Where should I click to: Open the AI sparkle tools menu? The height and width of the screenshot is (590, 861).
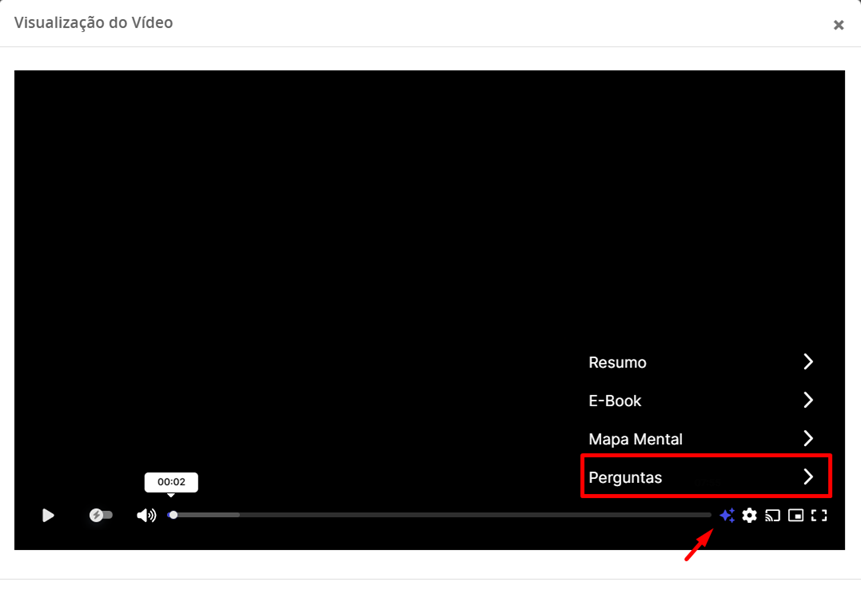tap(727, 515)
